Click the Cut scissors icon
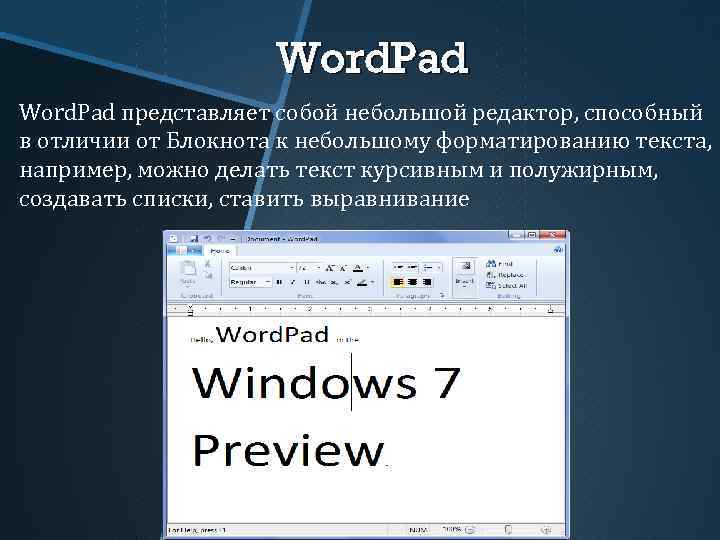The image size is (720, 540). click(208, 264)
